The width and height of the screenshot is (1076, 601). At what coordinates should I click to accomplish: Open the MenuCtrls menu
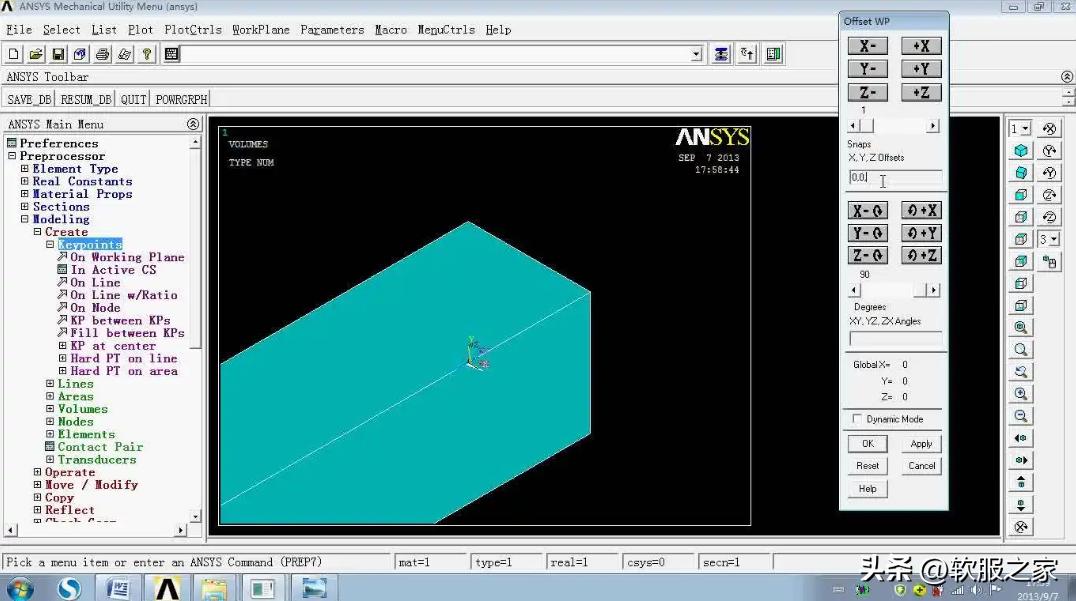point(446,30)
